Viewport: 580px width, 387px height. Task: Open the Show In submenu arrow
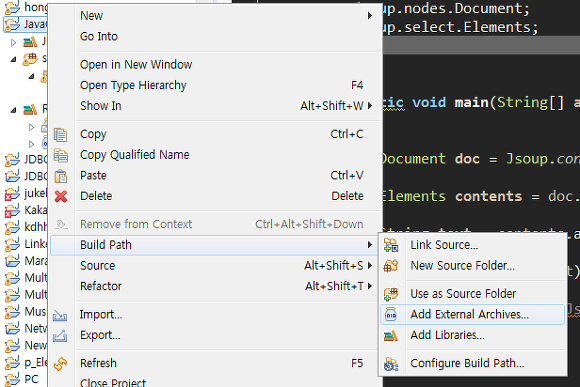370,106
